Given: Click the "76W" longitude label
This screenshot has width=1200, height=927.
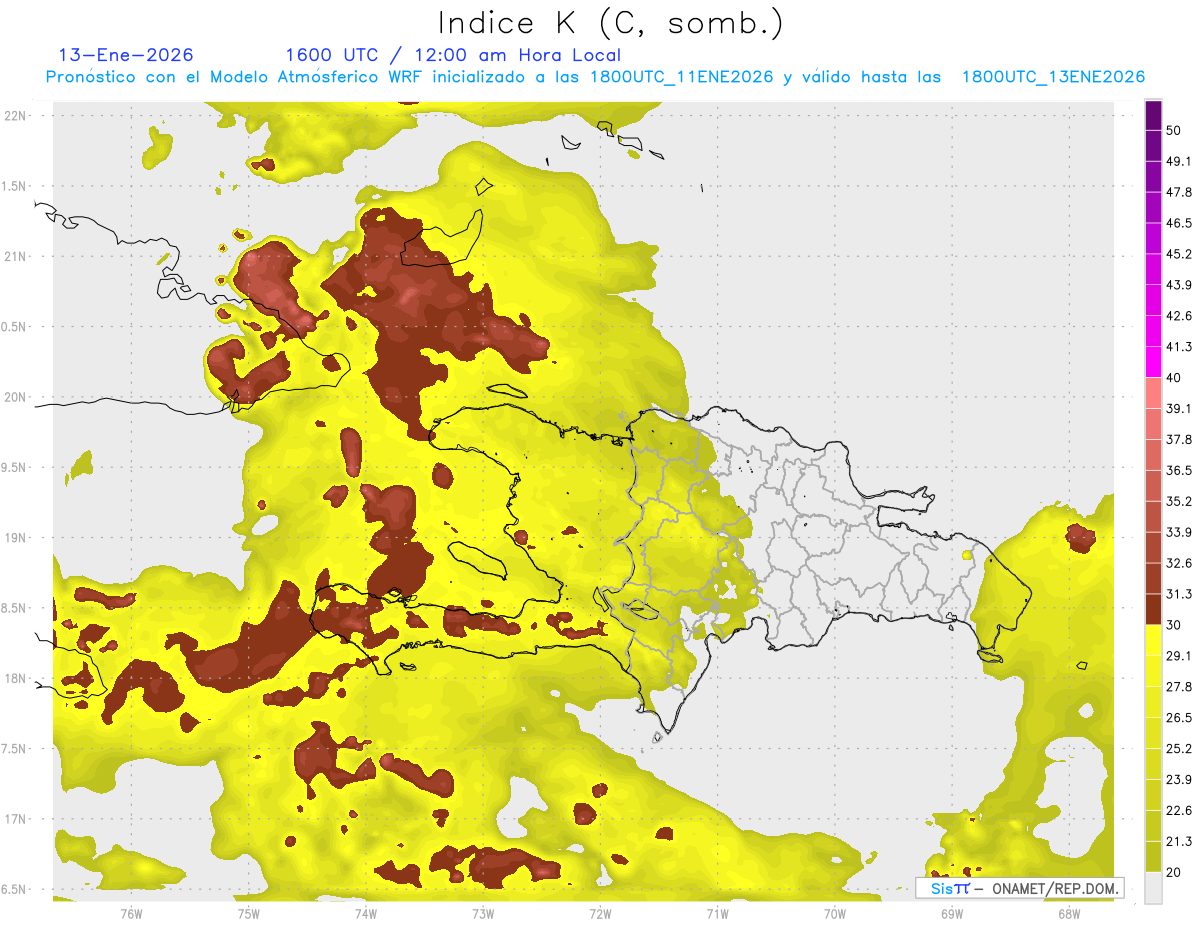Looking at the screenshot, I should (131, 913).
